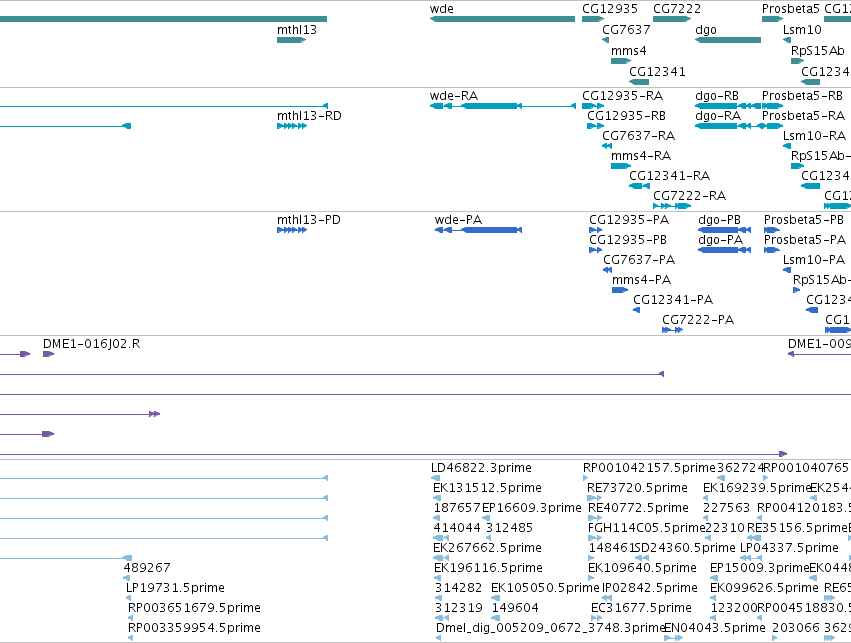Viewport: 851px width, 643px height.
Task: Select the IP02842.5prime EST label
Action: pyautogui.click(x=650, y=588)
